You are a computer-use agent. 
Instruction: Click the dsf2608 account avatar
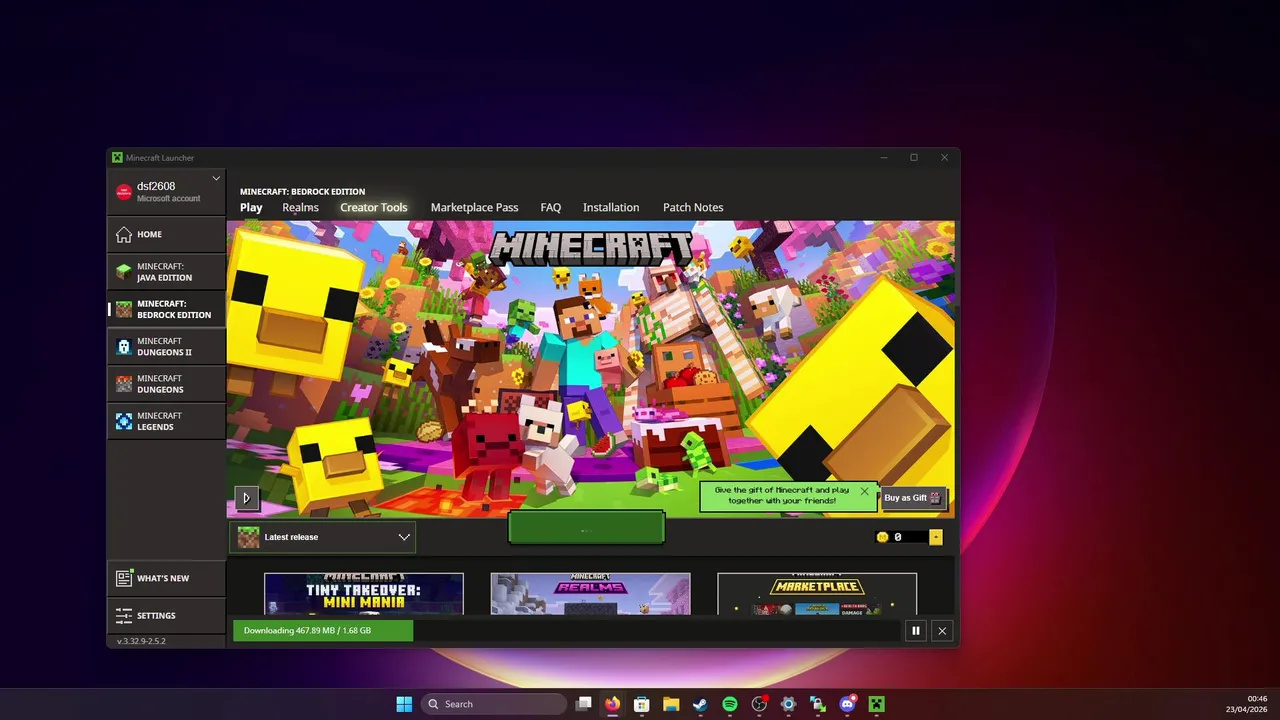pyautogui.click(x=124, y=192)
